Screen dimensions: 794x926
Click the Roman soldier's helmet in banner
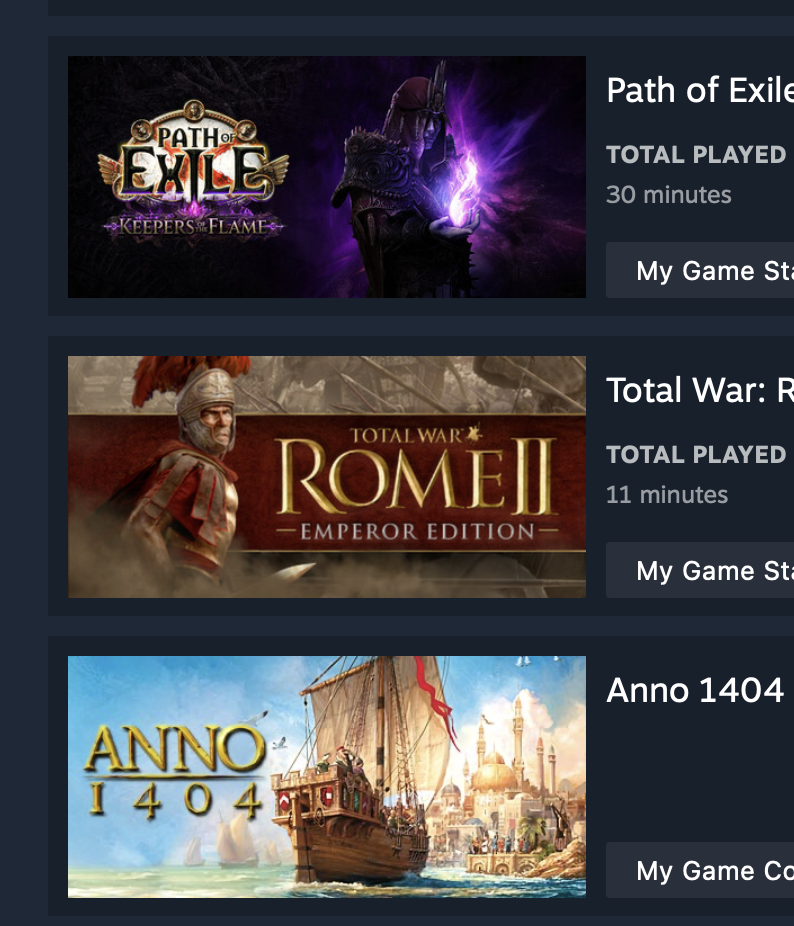click(205, 395)
